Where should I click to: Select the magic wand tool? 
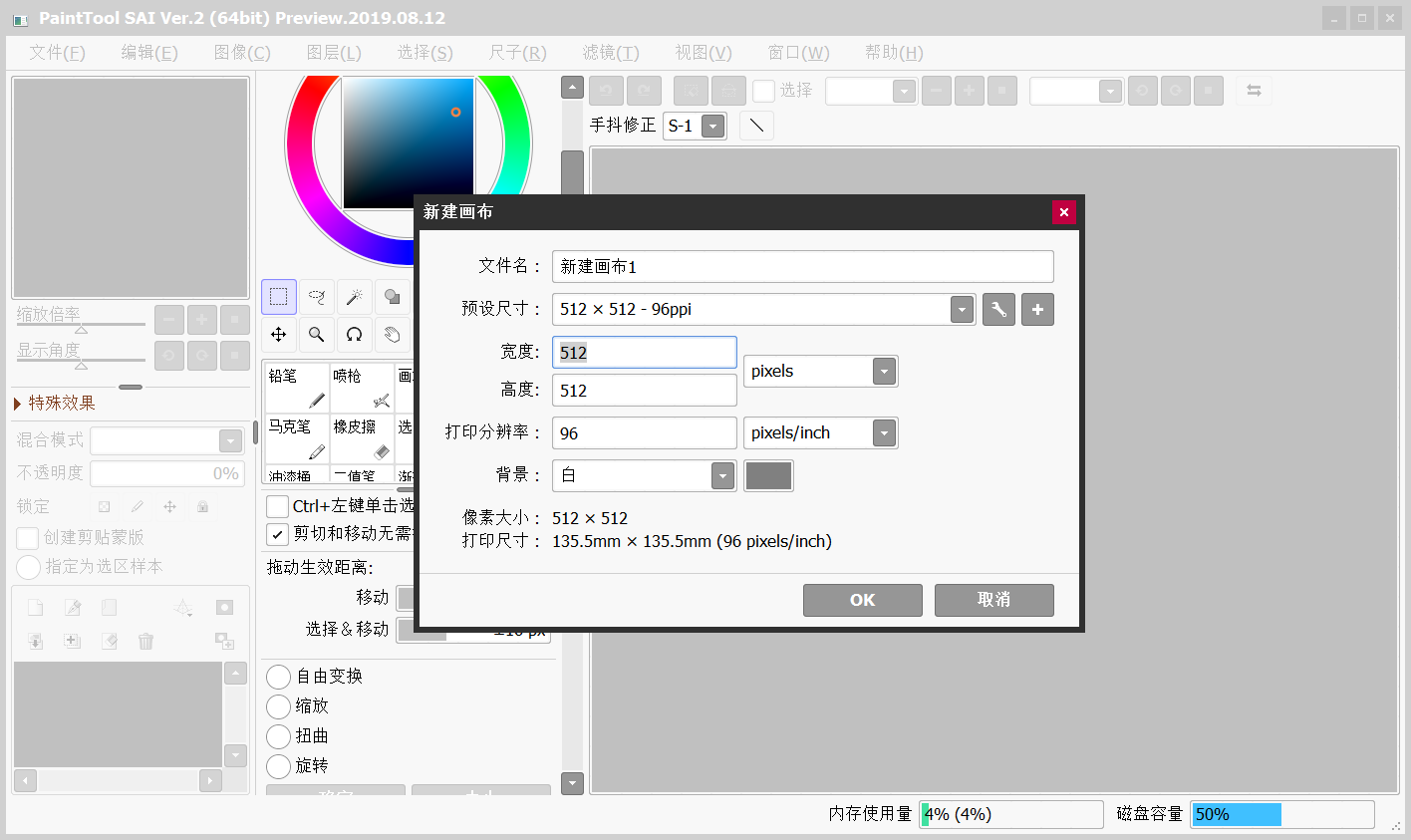(355, 297)
